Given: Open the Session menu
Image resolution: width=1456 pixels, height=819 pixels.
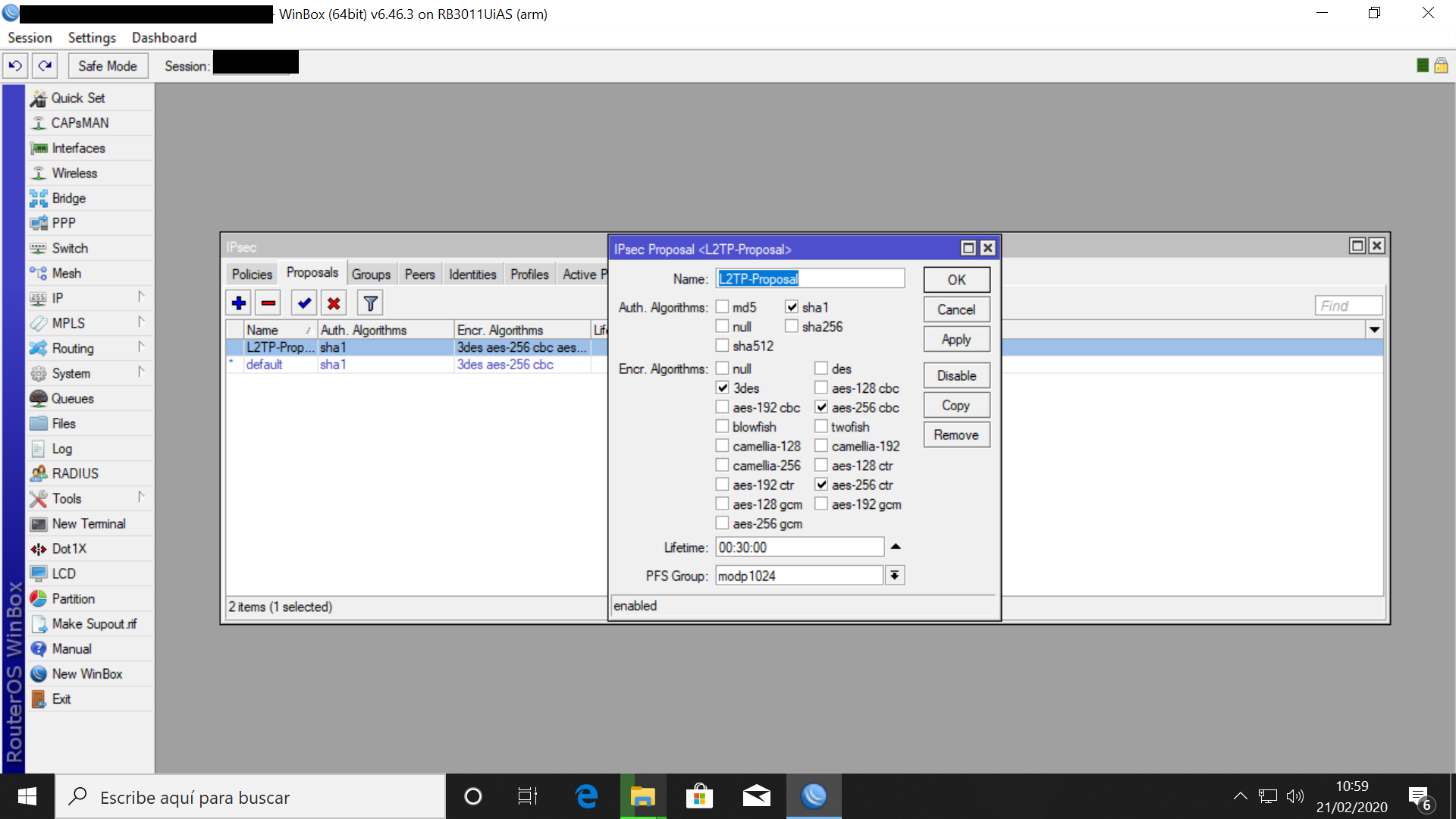Looking at the screenshot, I should pyautogui.click(x=30, y=38).
